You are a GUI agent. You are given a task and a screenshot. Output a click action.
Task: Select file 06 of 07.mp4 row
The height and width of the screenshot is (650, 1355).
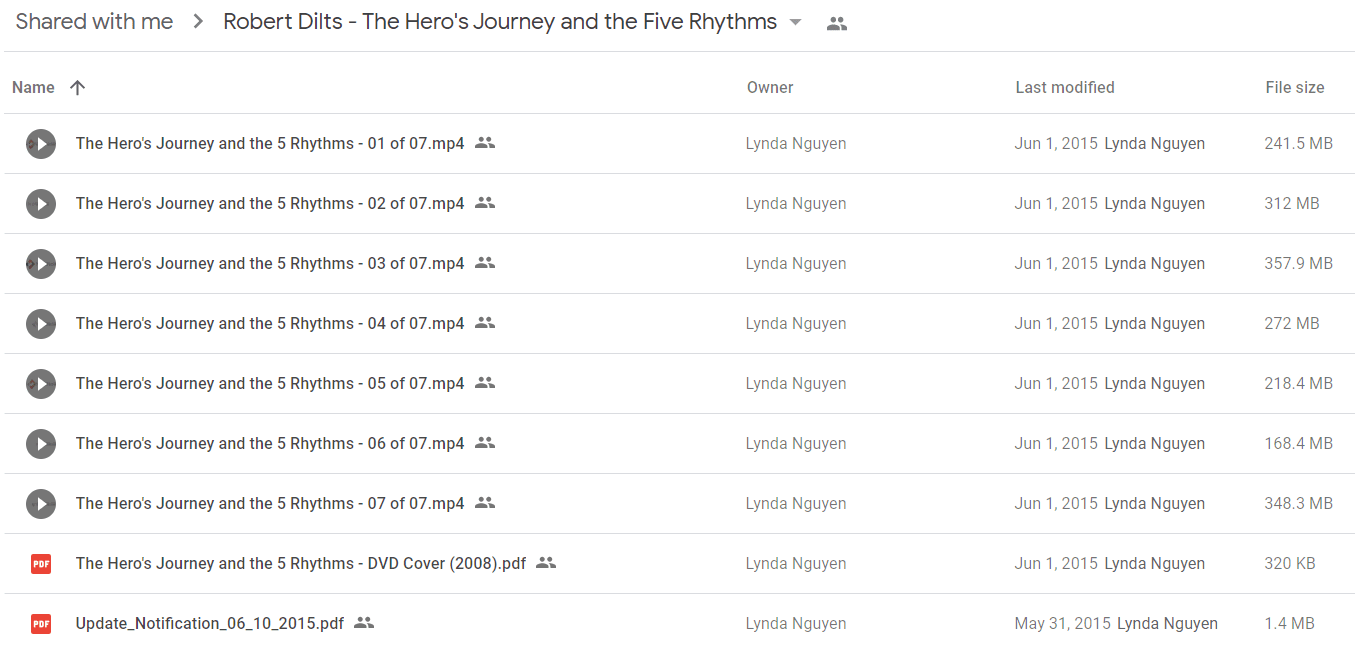point(679,444)
